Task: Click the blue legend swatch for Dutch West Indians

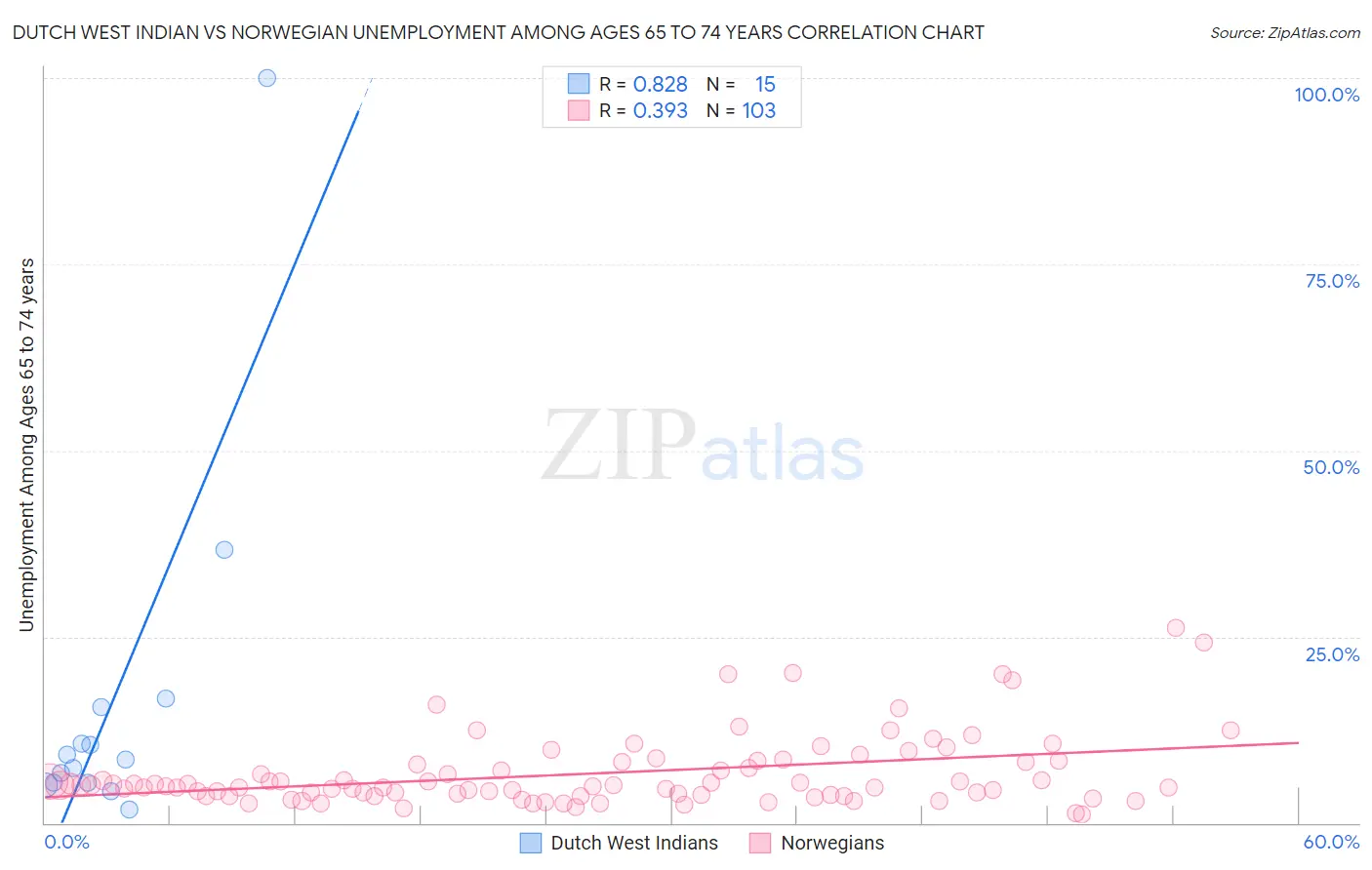Action: (x=530, y=843)
